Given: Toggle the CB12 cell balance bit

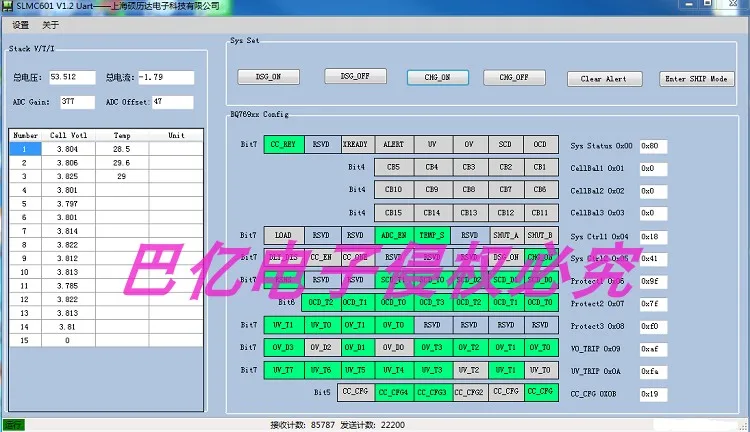Looking at the screenshot, I should click(x=506, y=213).
